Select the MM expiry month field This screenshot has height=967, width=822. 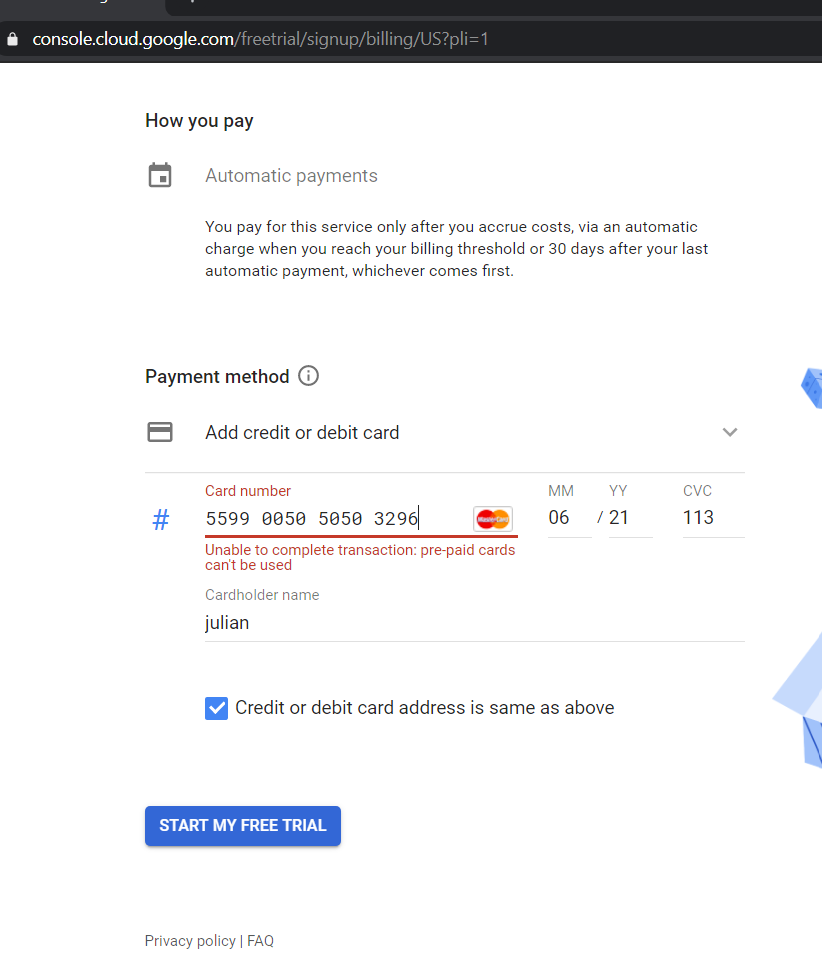[x=568, y=518]
